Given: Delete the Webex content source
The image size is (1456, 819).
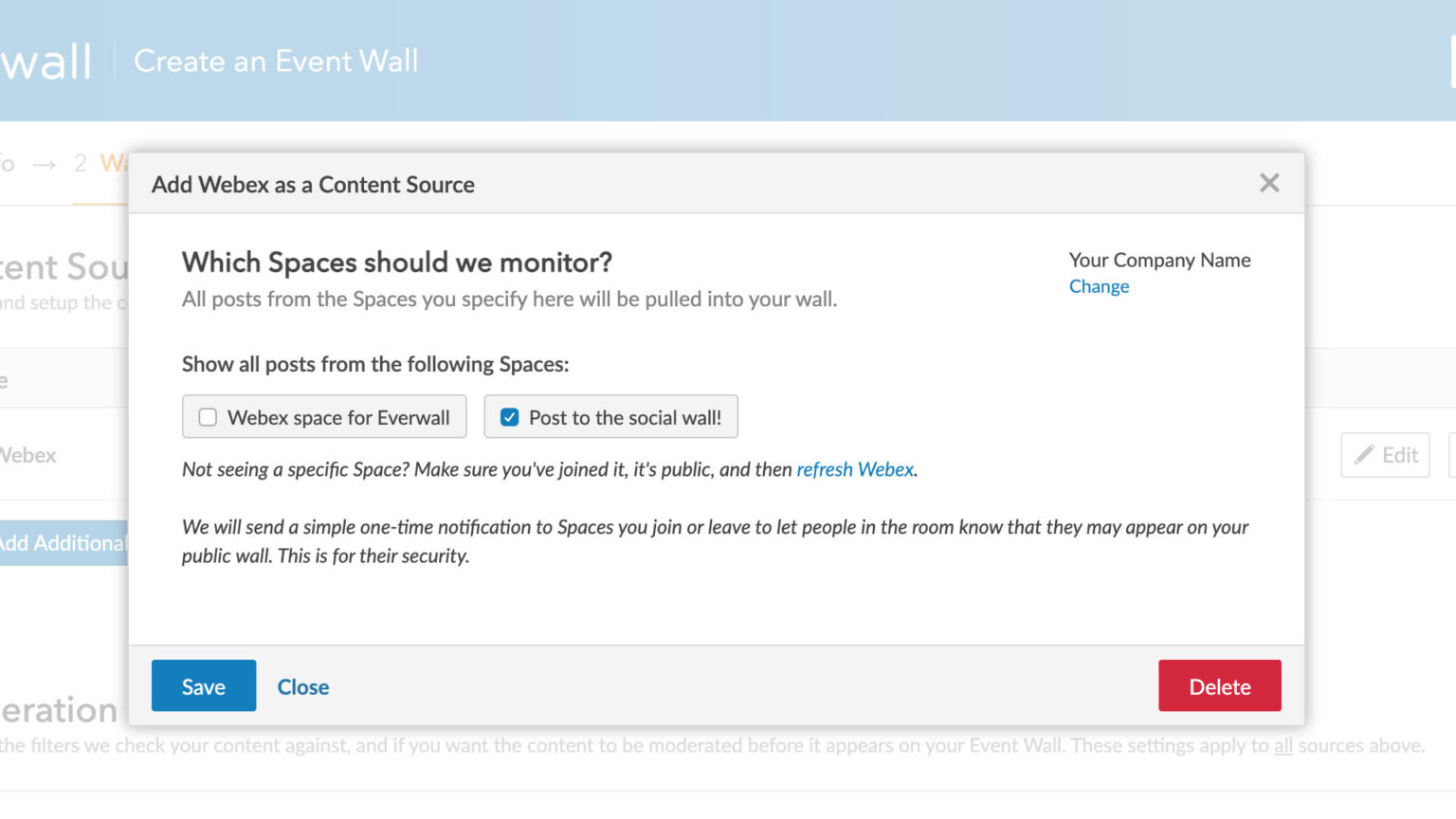Looking at the screenshot, I should point(1219,685).
